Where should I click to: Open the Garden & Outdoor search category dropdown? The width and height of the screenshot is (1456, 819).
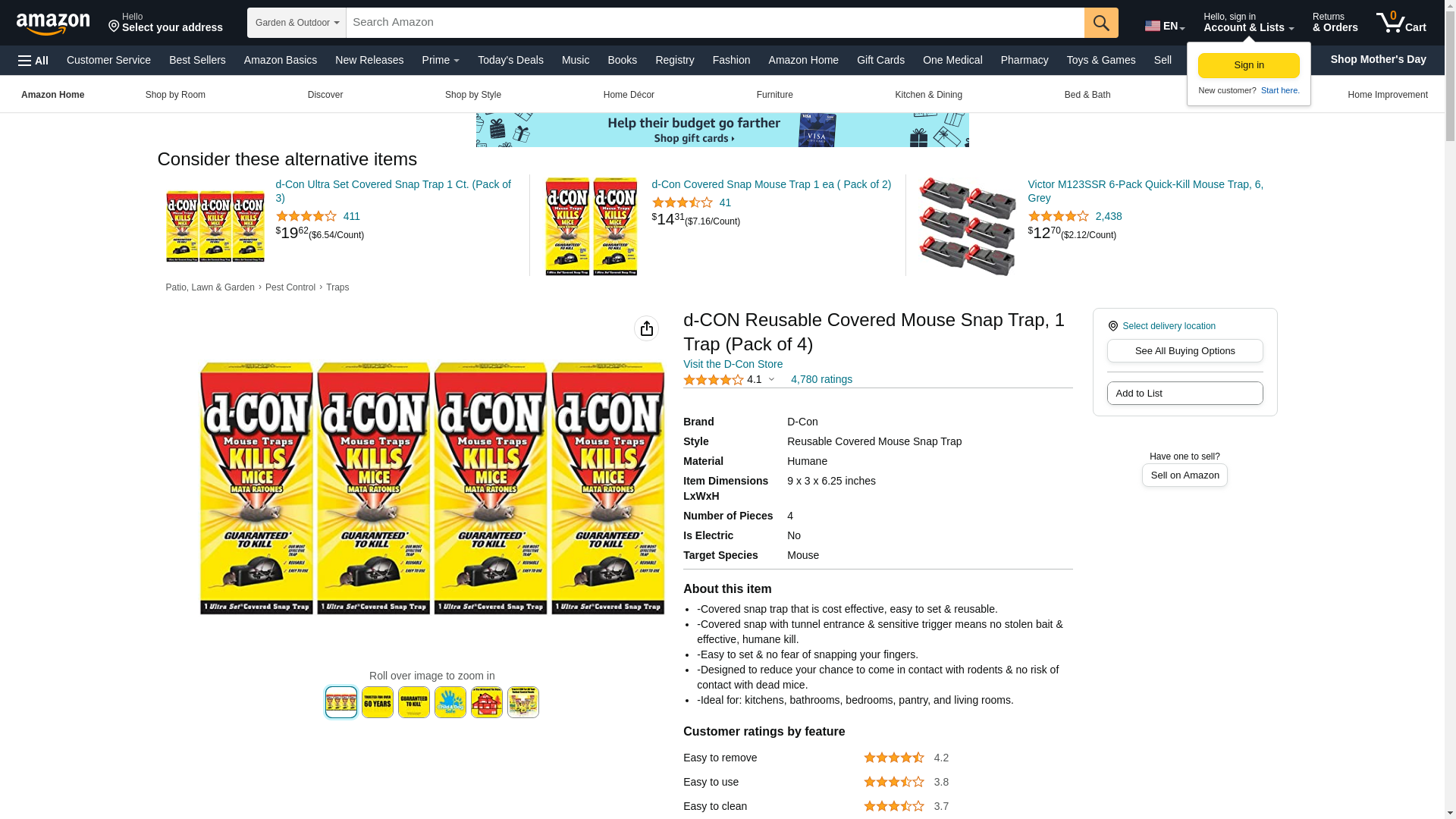coord(297,23)
